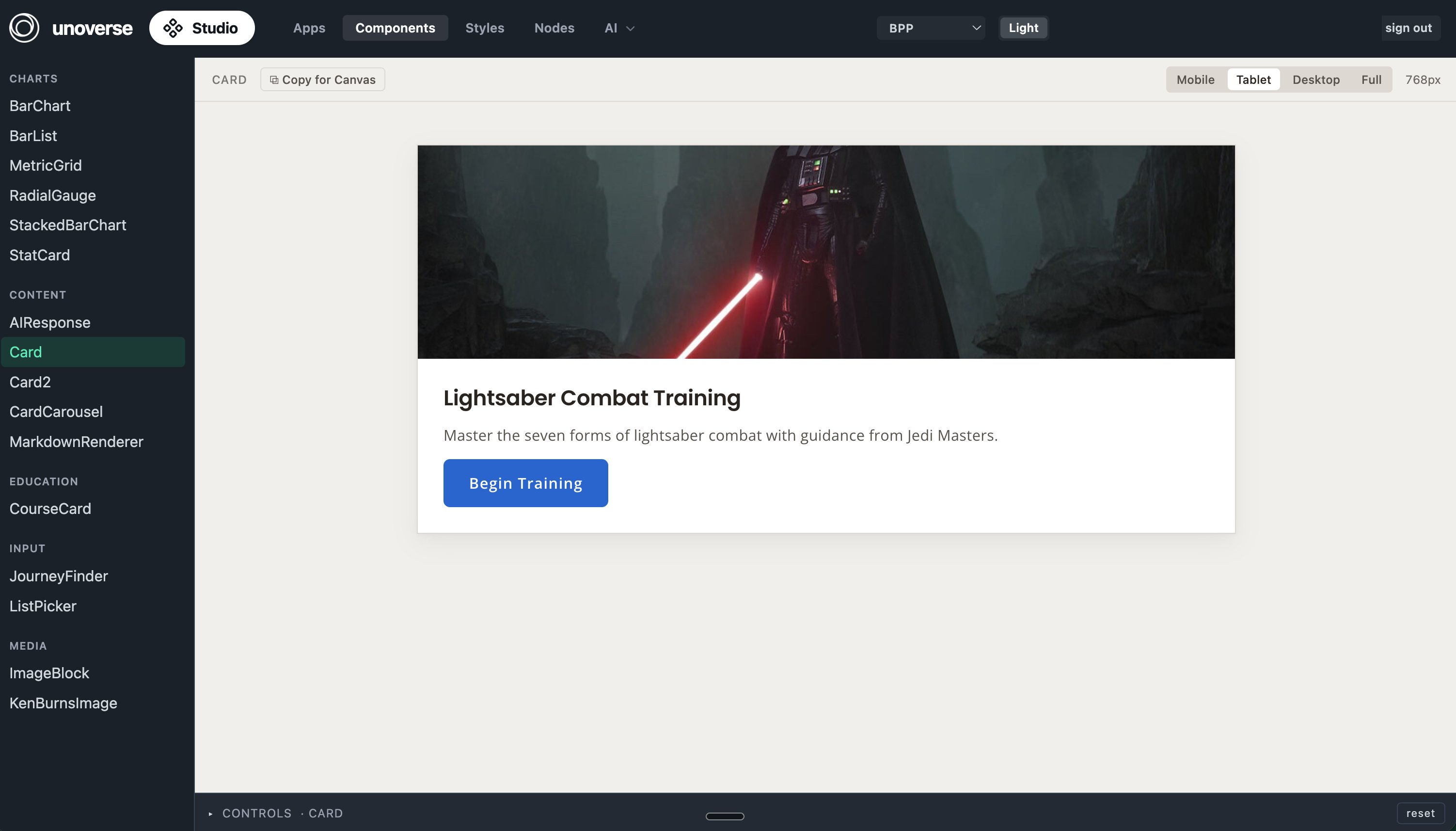This screenshot has height=831, width=1456.
Task: Click the reset button in controls bar
Action: pos(1420,814)
